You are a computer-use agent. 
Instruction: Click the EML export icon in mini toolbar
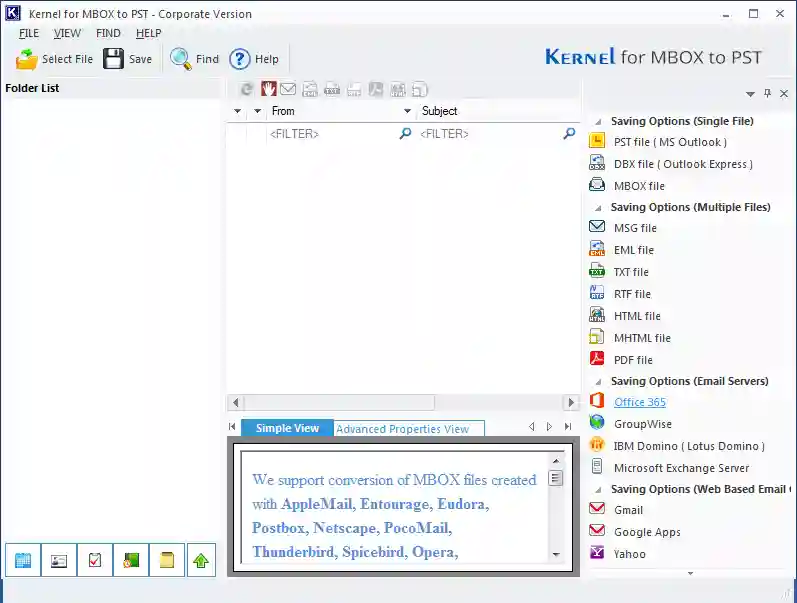click(310, 89)
